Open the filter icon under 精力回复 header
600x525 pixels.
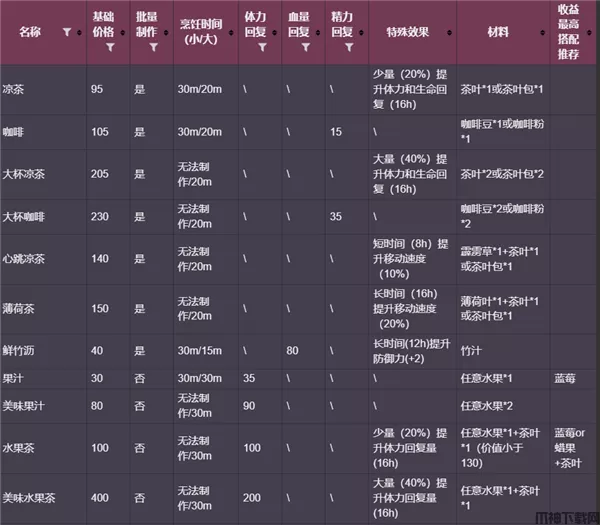click(x=349, y=47)
